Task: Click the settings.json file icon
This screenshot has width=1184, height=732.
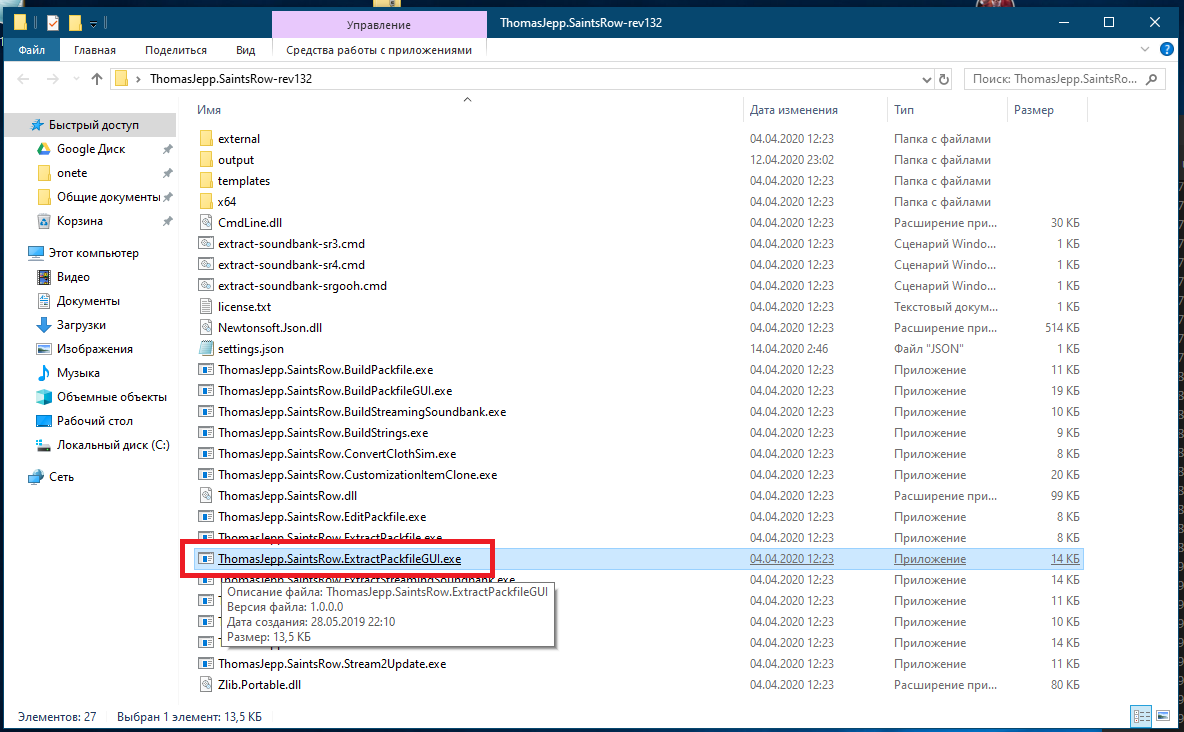Action: click(205, 349)
